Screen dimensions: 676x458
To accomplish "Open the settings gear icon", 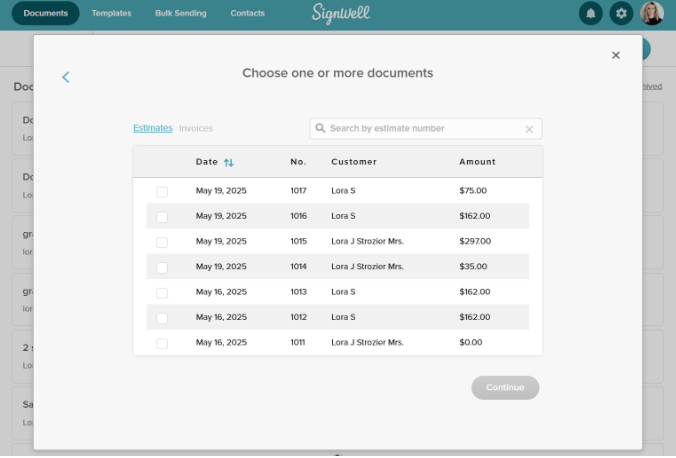I will click(x=621, y=13).
